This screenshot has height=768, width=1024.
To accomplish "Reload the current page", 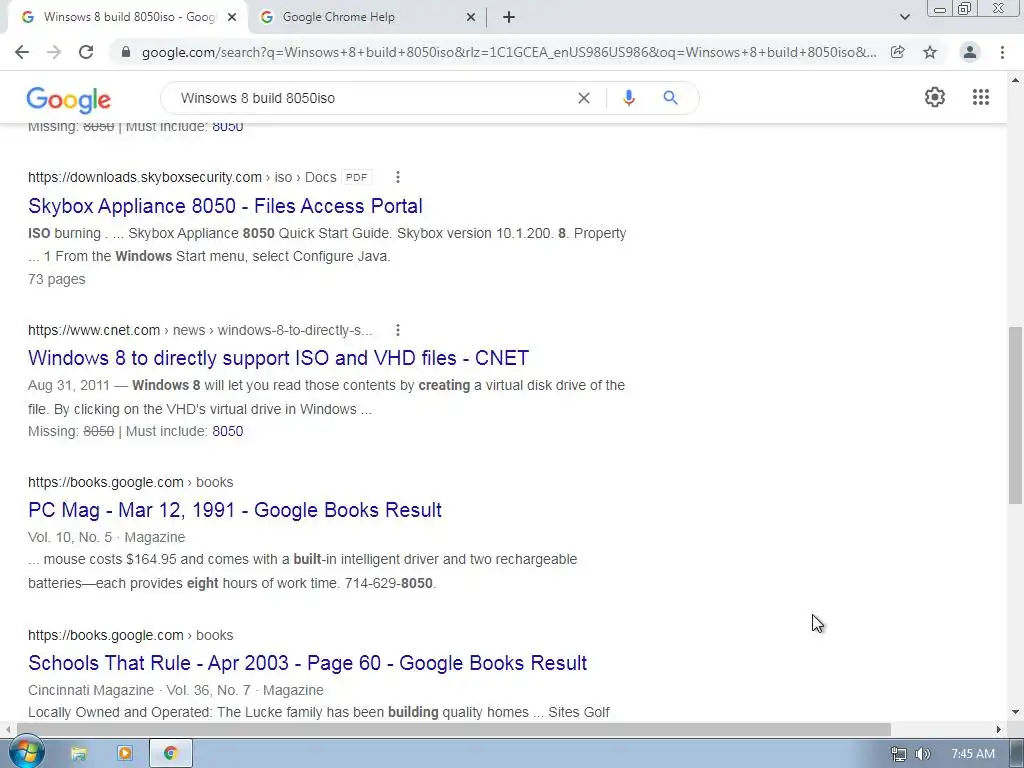I will (x=86, y=52).
